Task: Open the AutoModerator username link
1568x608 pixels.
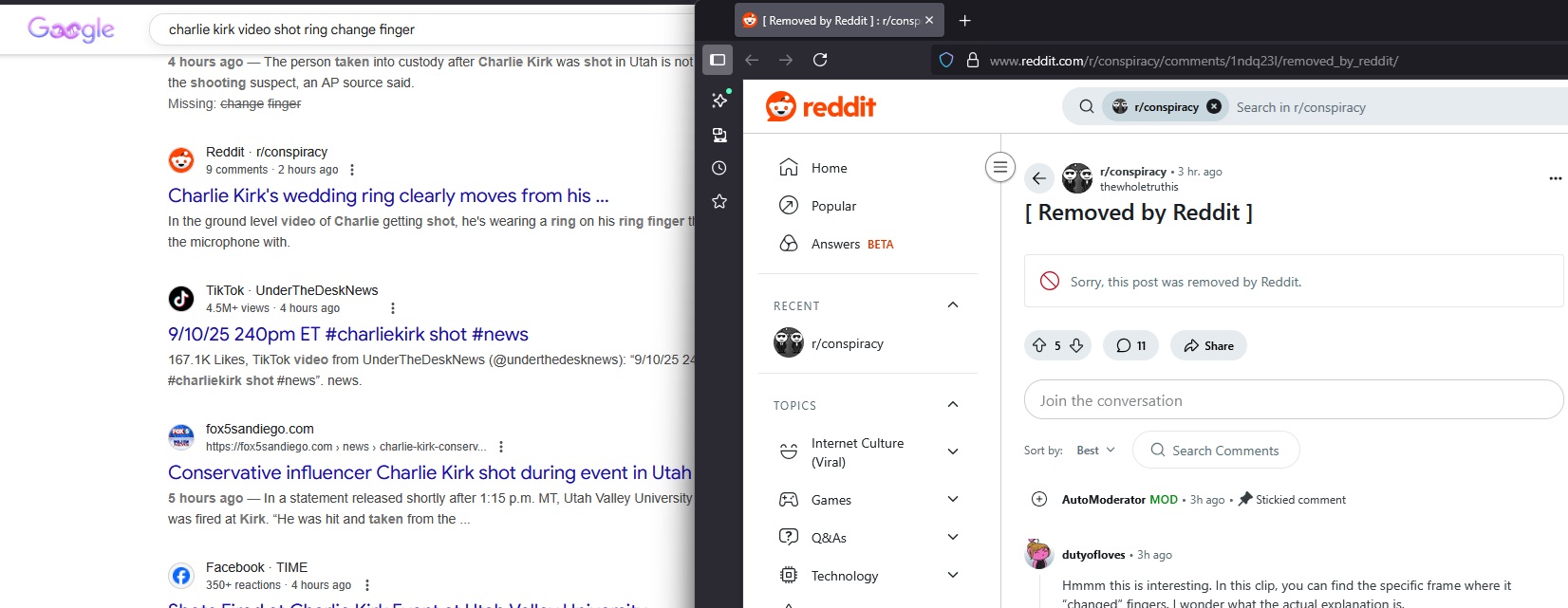Action: pyautogui.click(x=1104, y=500)
